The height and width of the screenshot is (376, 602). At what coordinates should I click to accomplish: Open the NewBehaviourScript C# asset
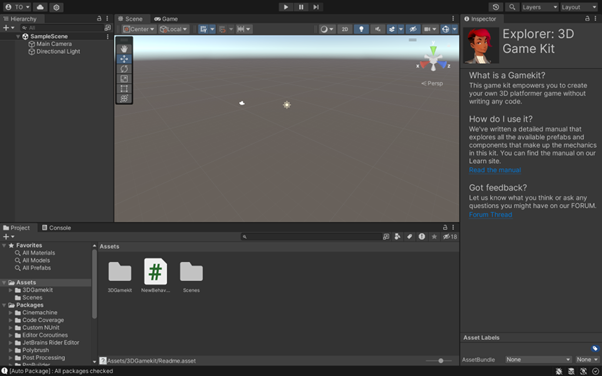[155, 275]
